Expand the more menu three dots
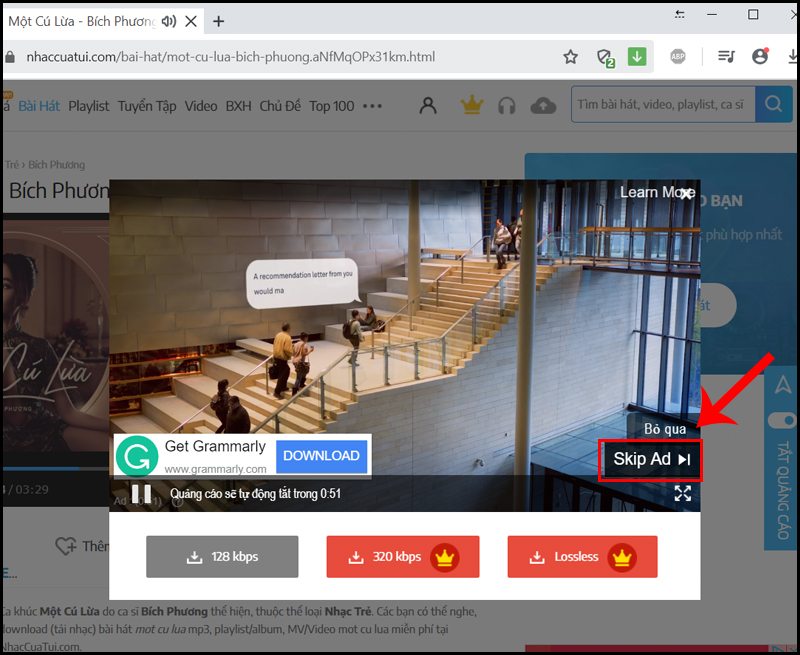Image resolution: width=800 pixels, height=655 pixels. point(372,106)
